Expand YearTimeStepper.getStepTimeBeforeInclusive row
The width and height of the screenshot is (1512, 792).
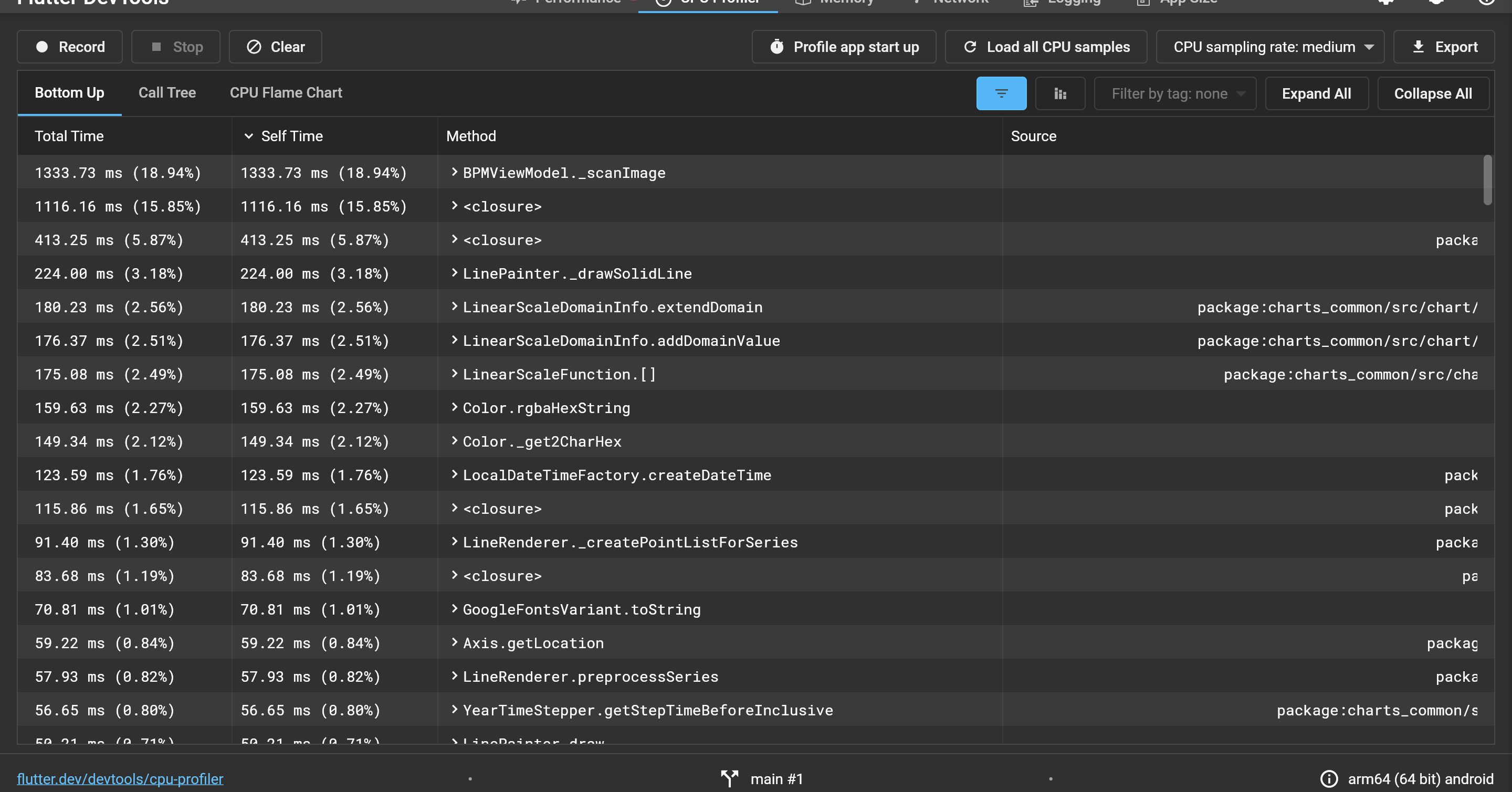(x=454, y=709)
